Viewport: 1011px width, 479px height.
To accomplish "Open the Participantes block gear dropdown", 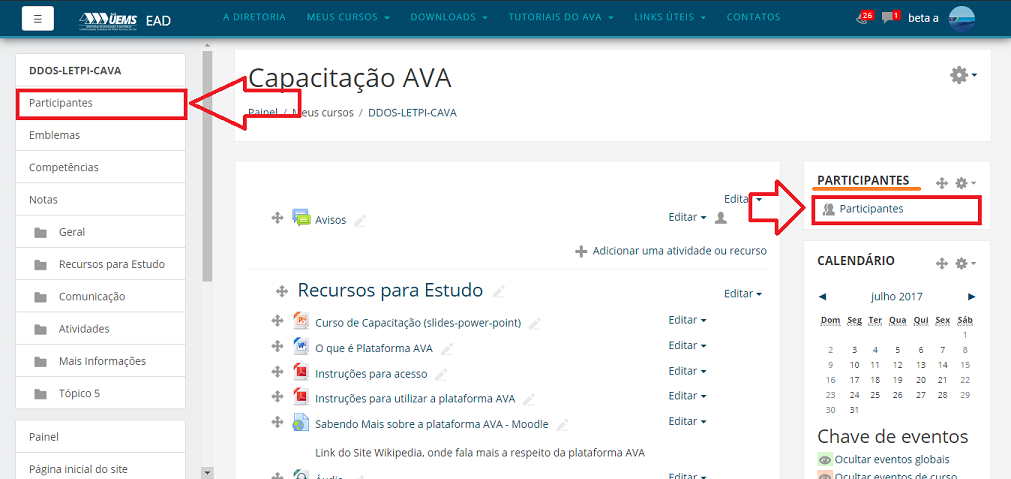I will click(x=965, y=183).
